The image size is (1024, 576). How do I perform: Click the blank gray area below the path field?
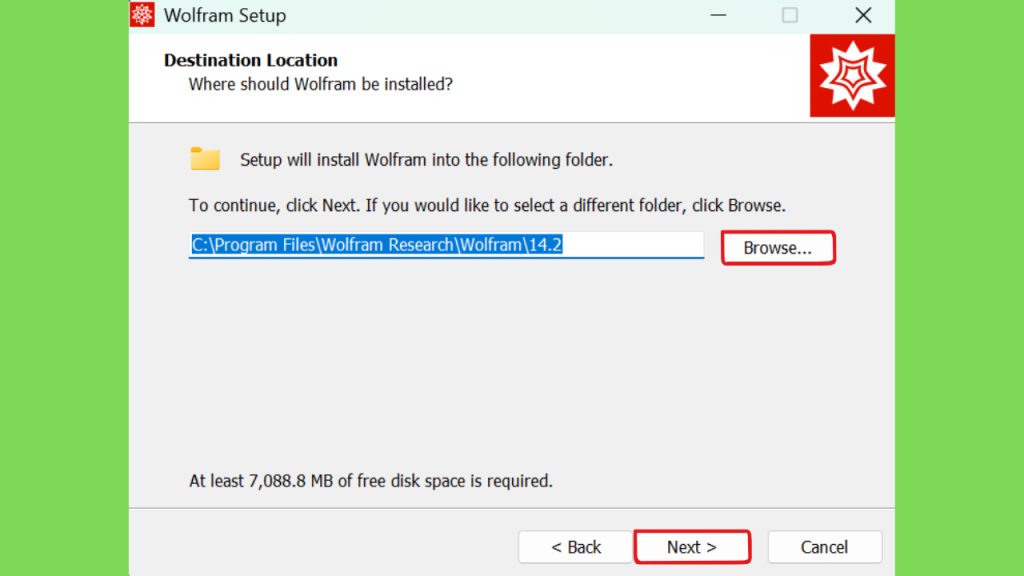point(511,366)
